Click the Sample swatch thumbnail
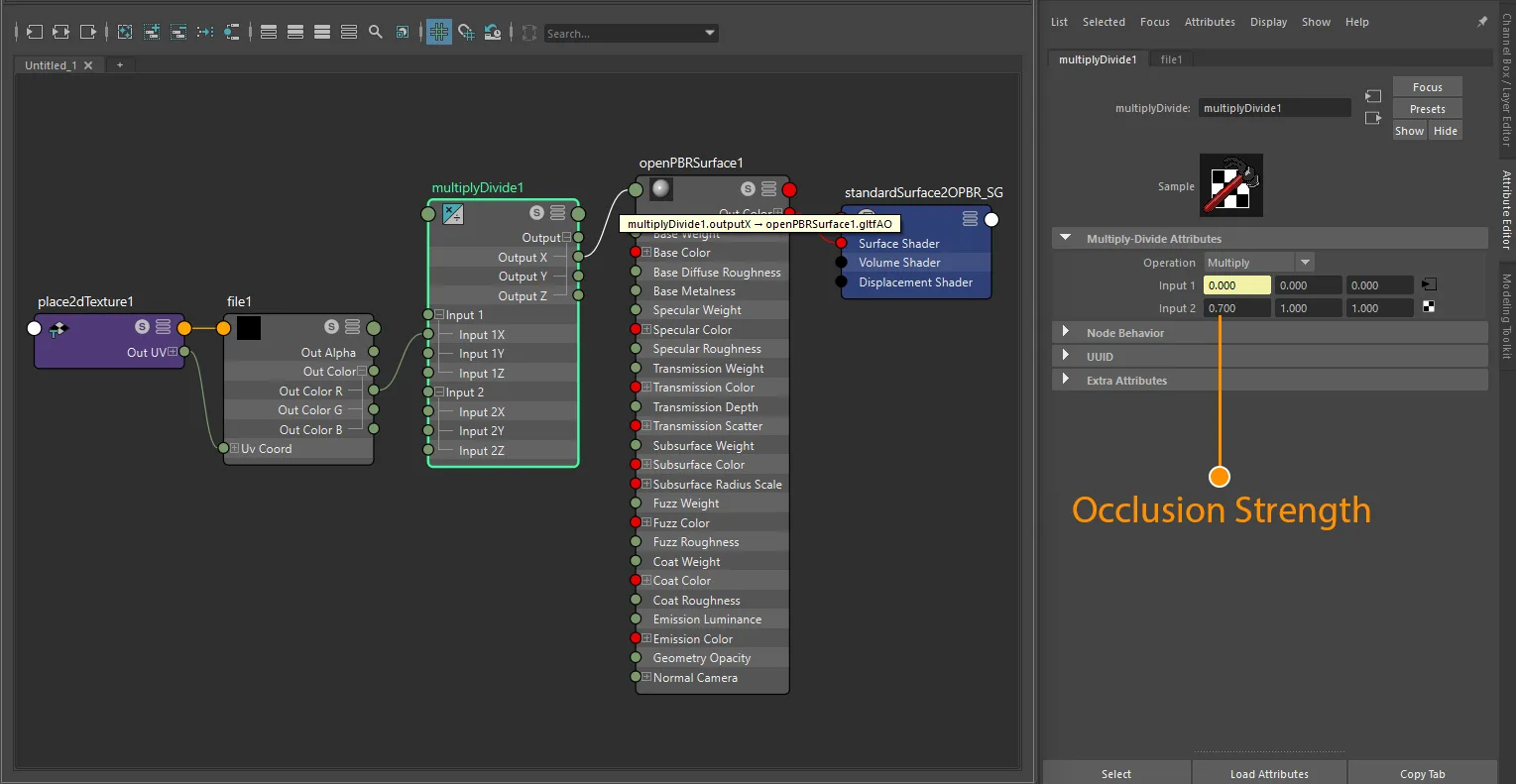 click(1230, 185)
